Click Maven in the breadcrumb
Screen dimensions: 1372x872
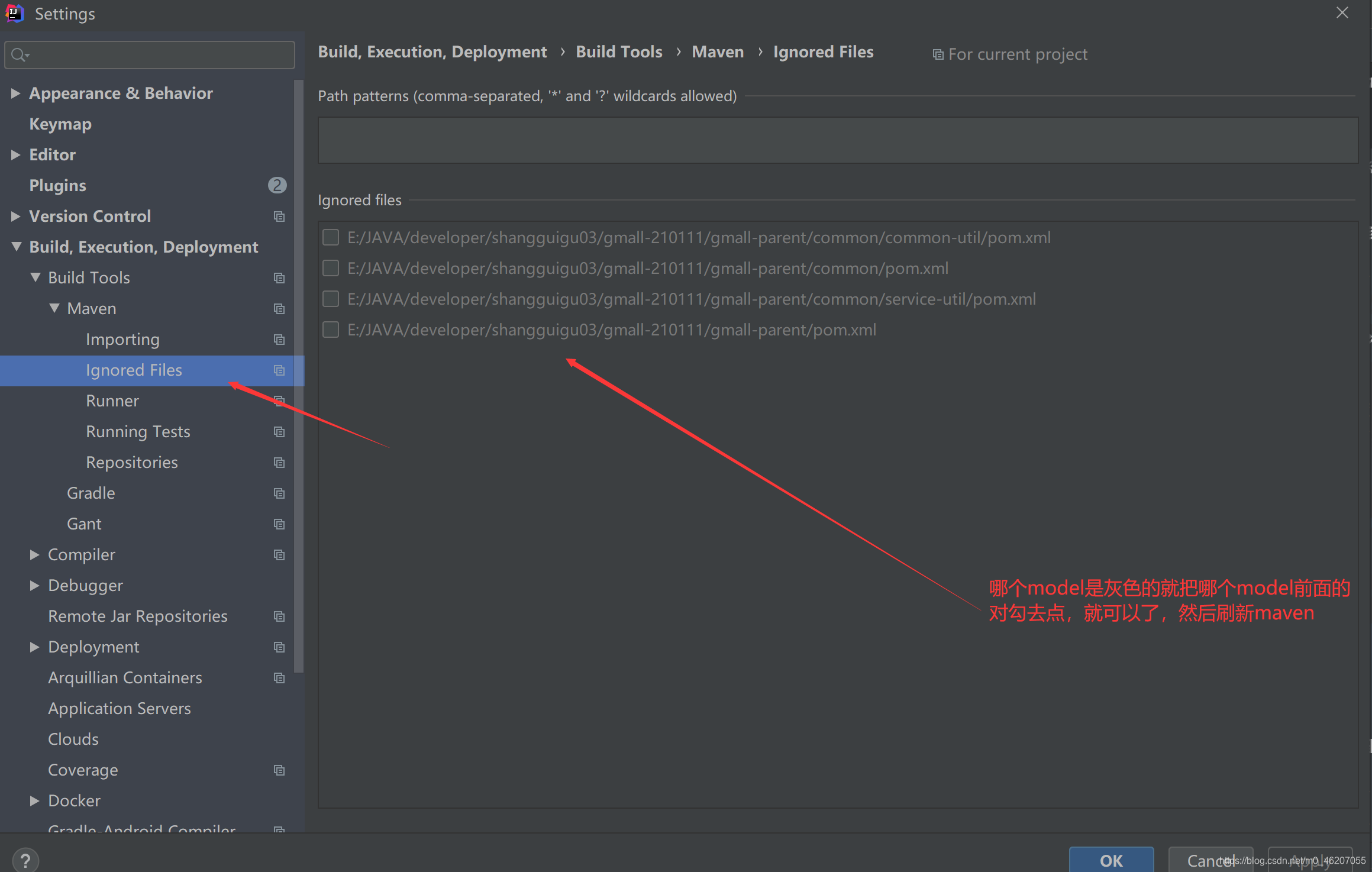[x=718, y=52]
